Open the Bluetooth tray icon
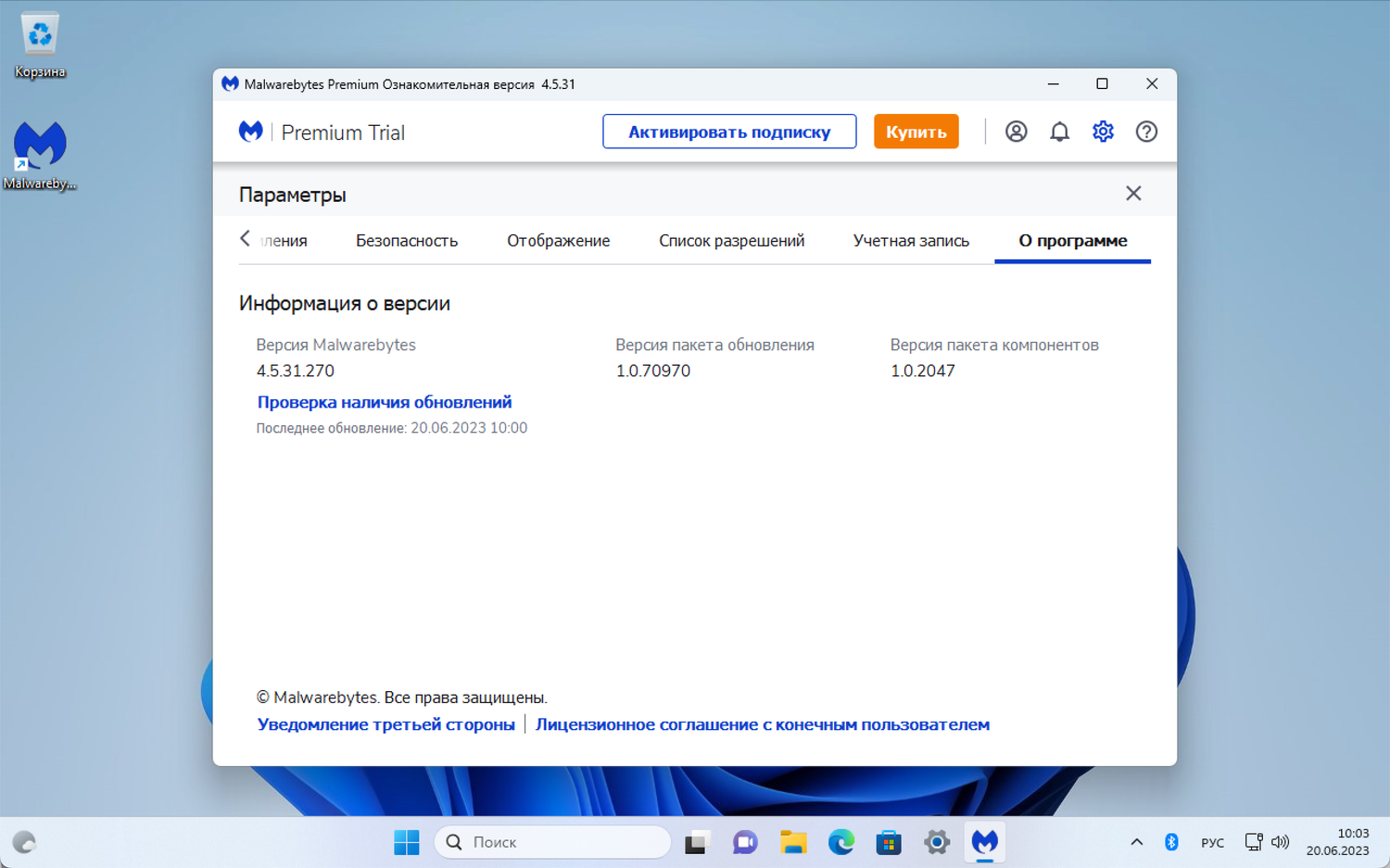The height and width of the screenshot is (868, 1390). point(1171,842)
